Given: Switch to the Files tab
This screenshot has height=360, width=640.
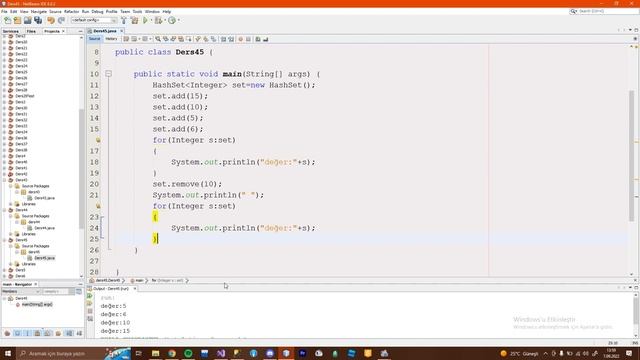Looking at the screenshot, I should coord(31,31).
